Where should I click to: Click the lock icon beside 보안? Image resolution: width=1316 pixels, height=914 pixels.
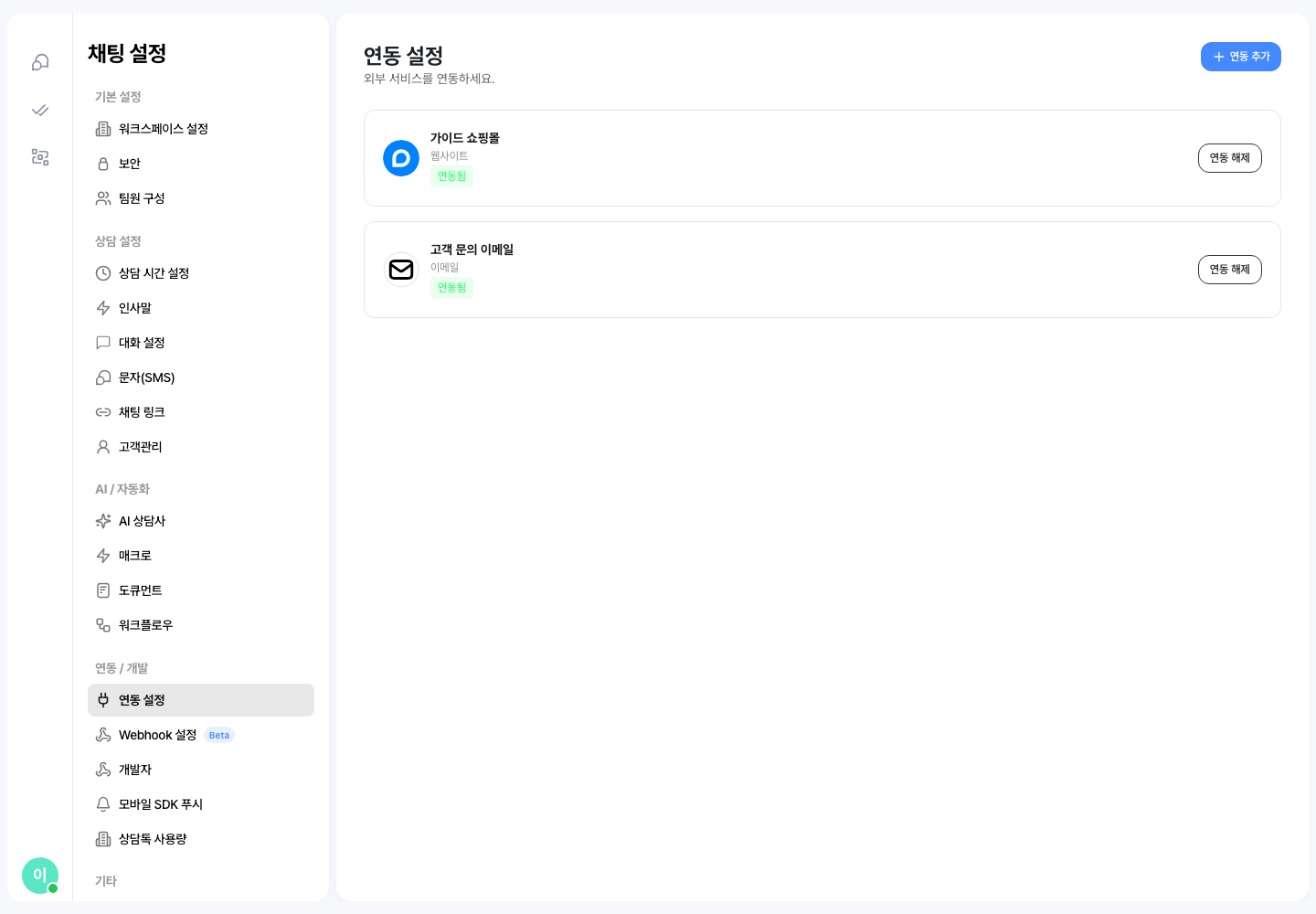pos(103,164)
